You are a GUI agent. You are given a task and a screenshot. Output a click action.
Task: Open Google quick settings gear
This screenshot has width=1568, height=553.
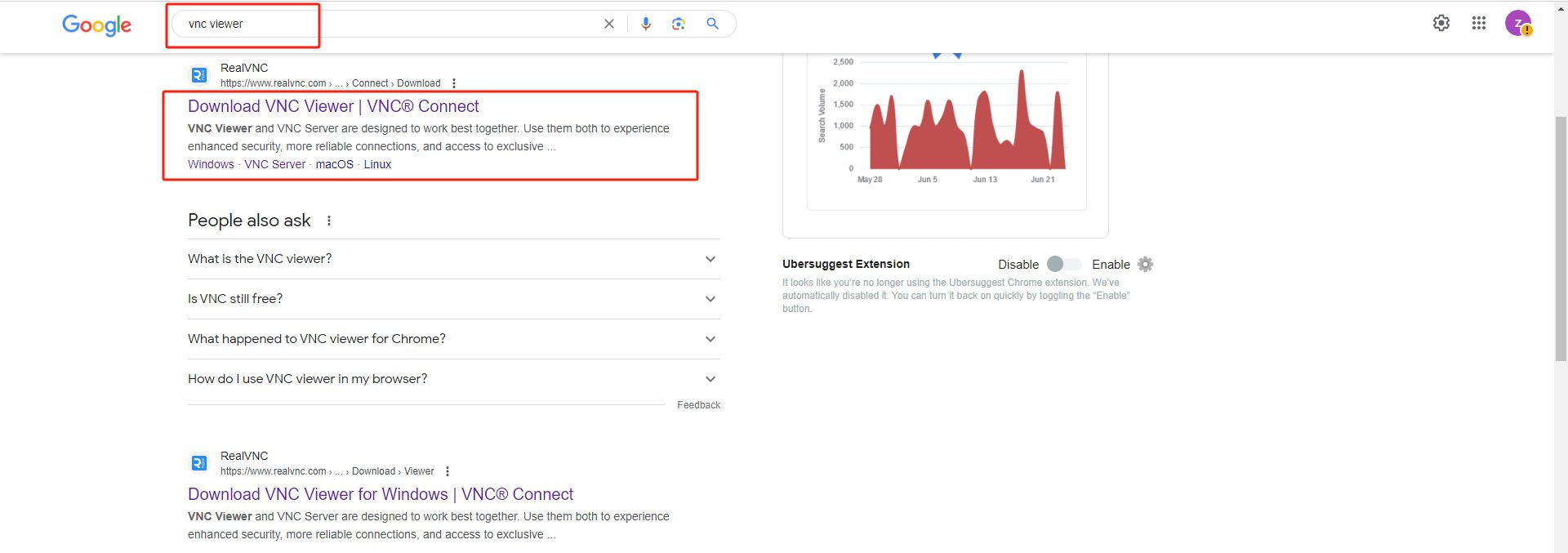(x=1441, y=23)
